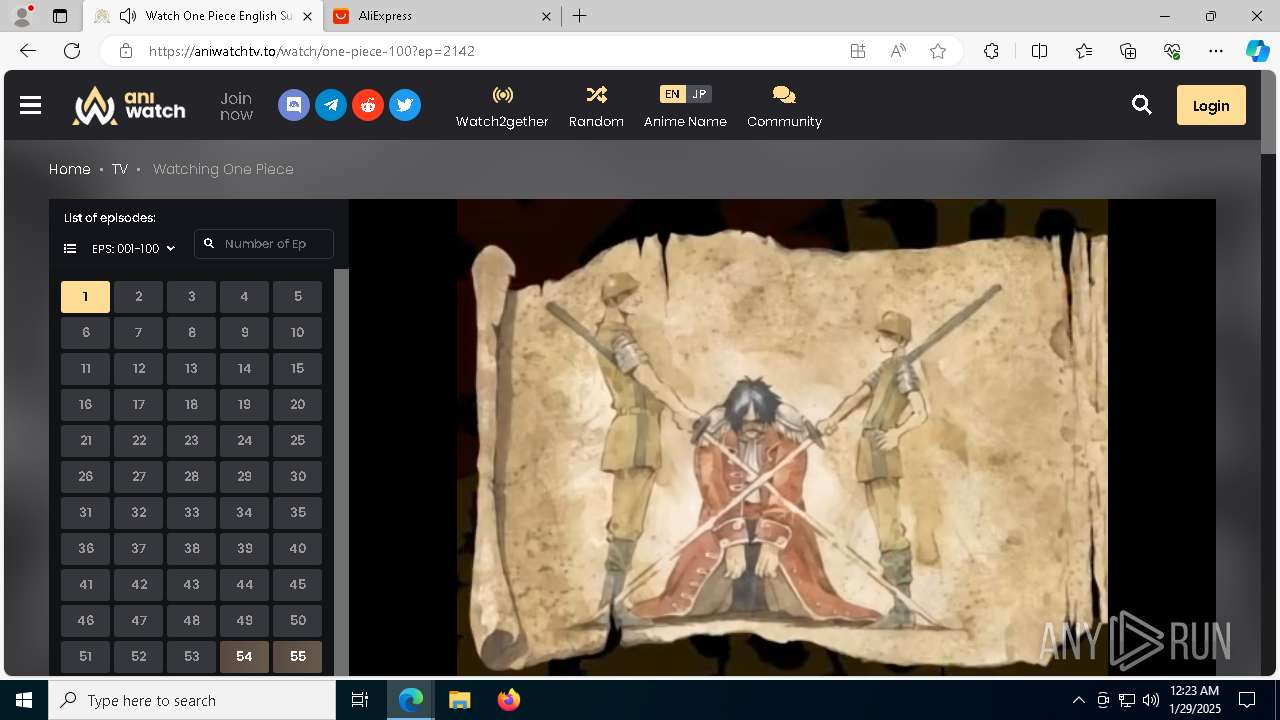
Task: Close the AliExpress tab
Action: (546, 16)
